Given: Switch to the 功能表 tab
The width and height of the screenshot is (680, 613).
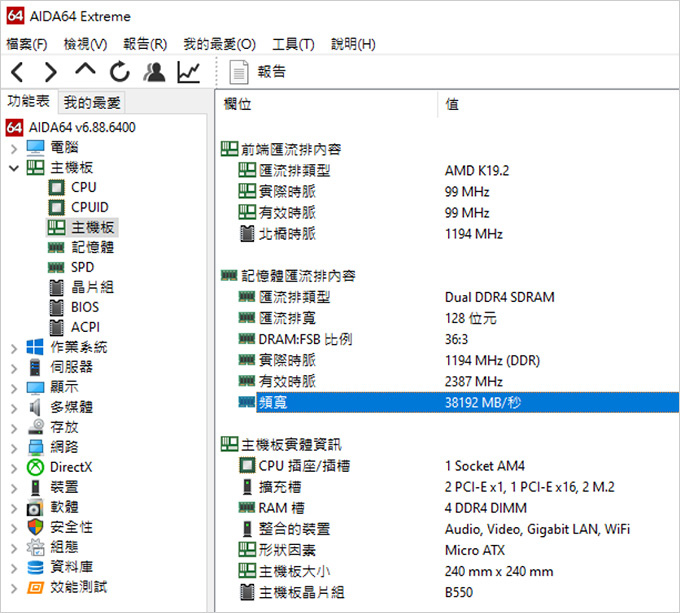Looking at the screenshot, I should tap(29, 101).
